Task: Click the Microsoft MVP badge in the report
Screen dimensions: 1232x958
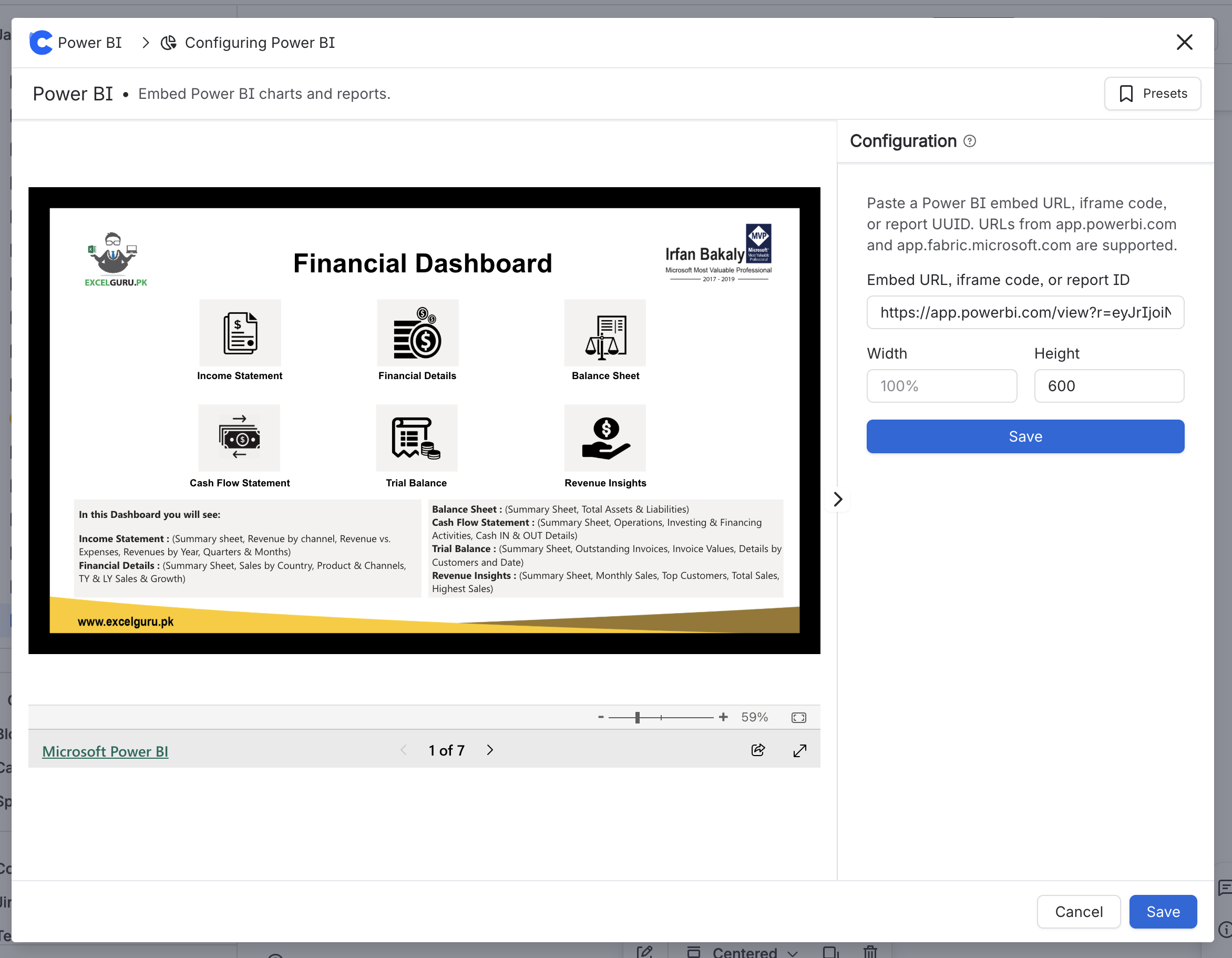Action: click(x=759, y=243)
